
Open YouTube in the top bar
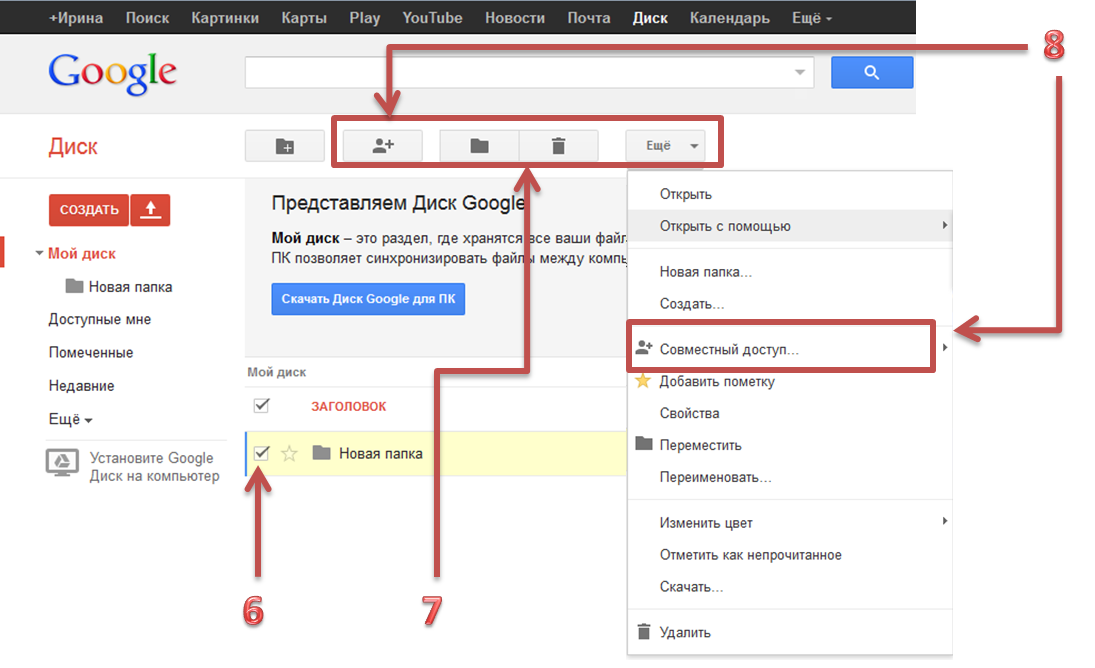coord(432,18)
